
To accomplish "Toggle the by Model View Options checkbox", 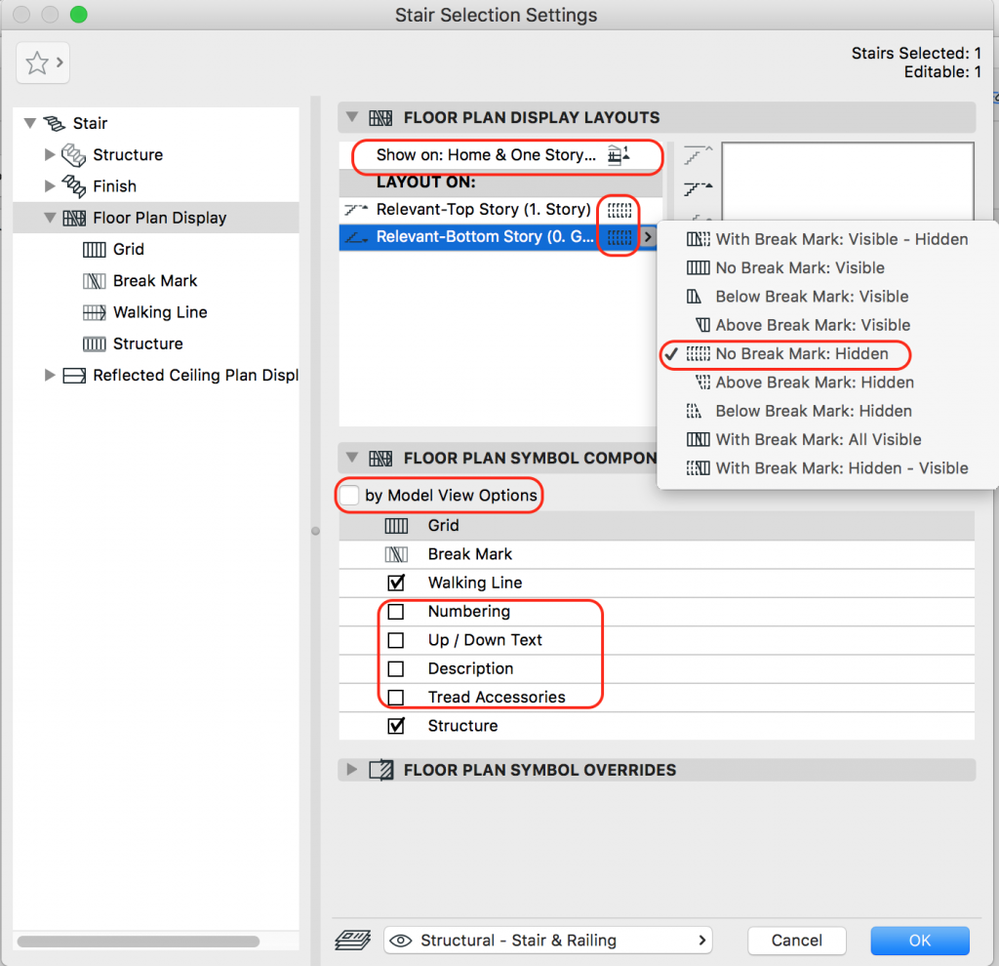I will click(349, 495).
